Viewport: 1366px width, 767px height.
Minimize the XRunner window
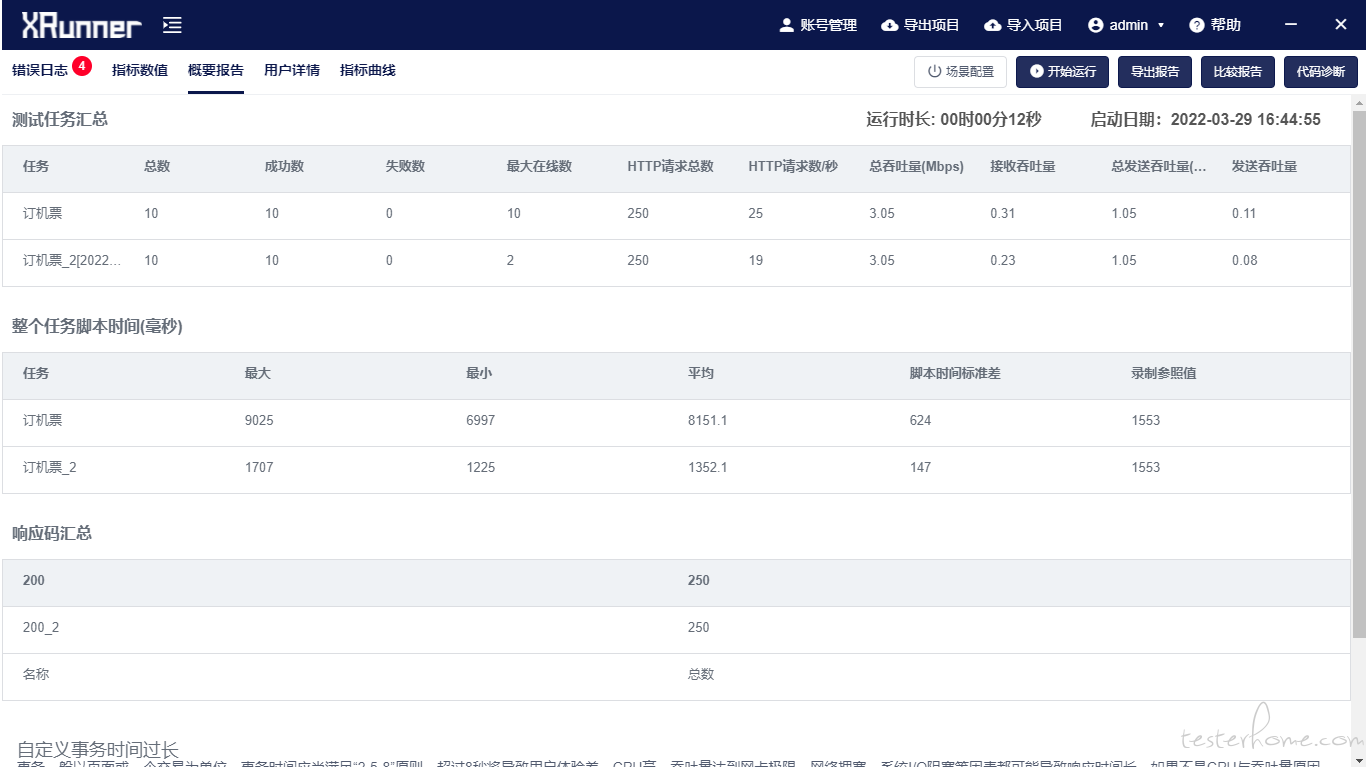(1291, 25)
